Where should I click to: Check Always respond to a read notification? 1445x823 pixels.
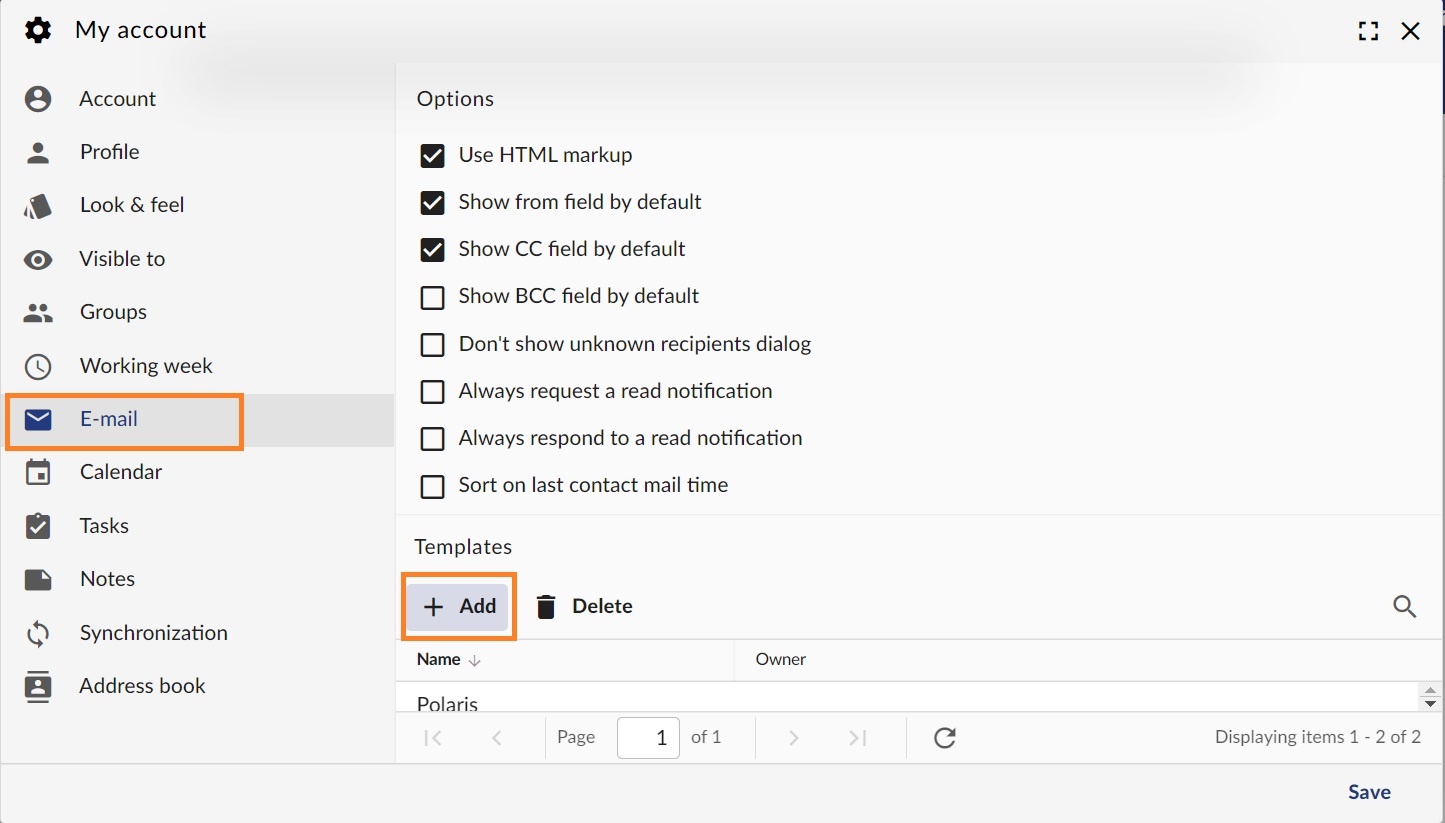[x=432, y=439]
